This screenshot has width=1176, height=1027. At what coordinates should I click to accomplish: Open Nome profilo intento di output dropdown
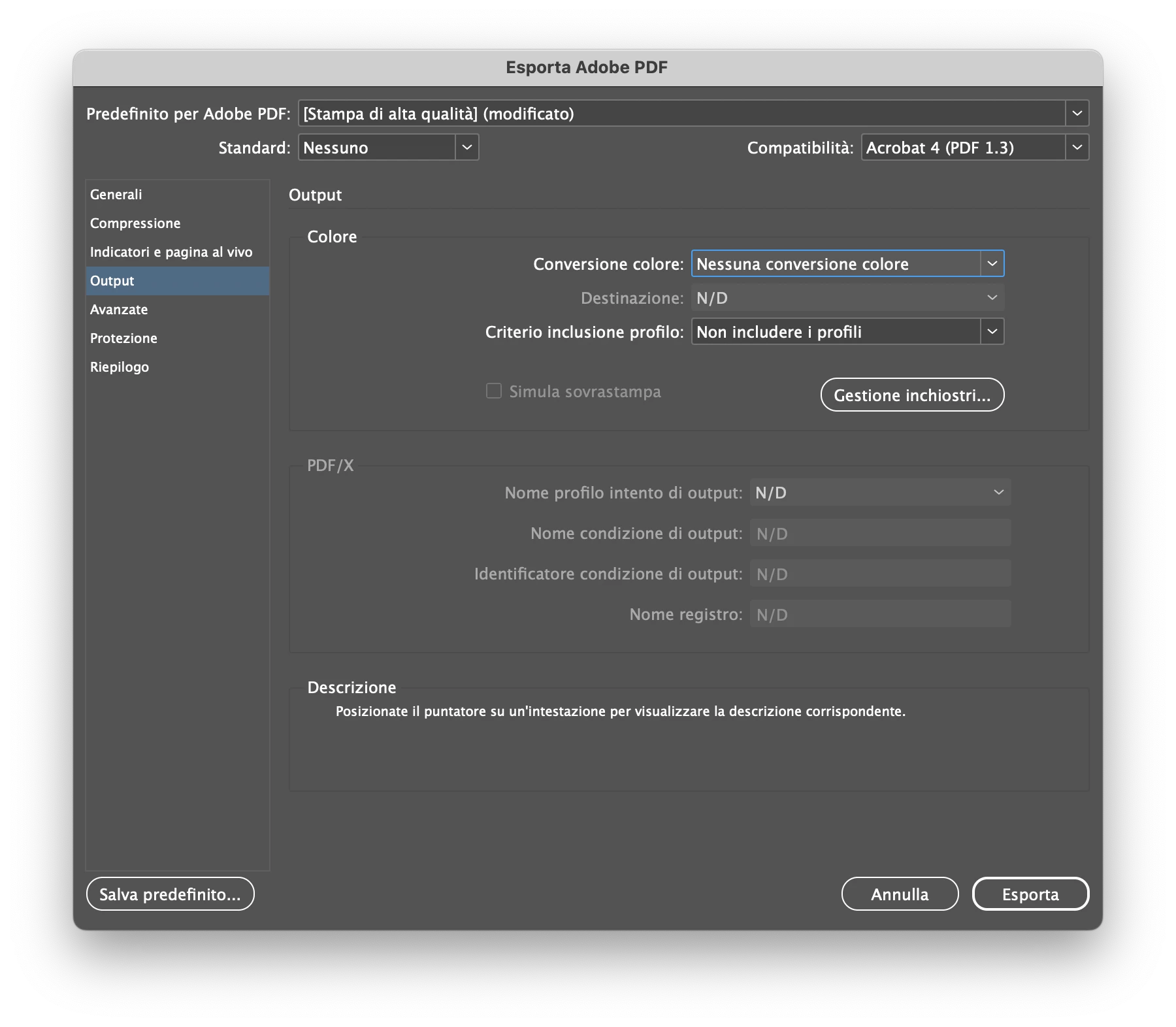(880, 492)
